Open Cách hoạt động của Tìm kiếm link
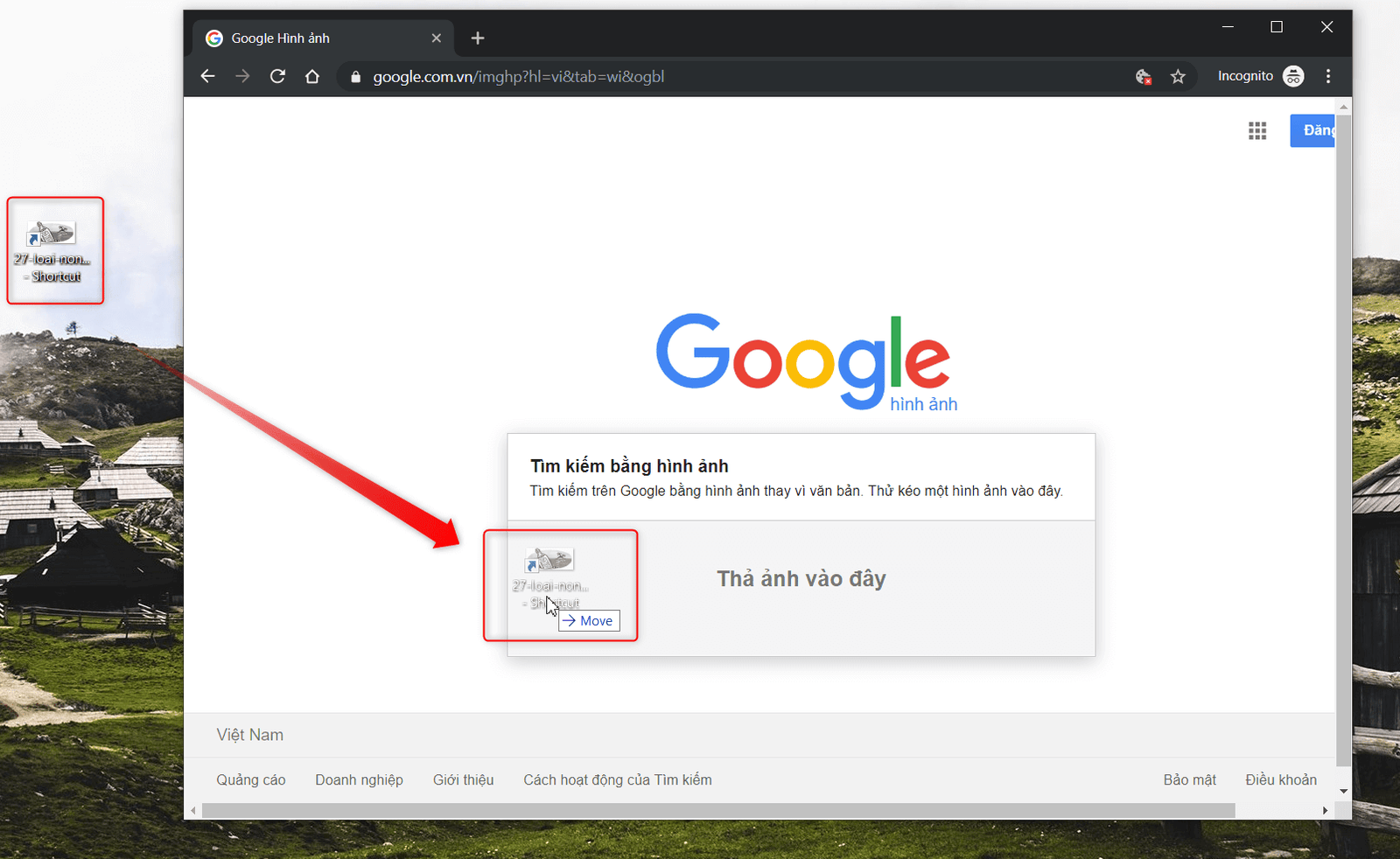1400x859 pixels. coord(618,780)
